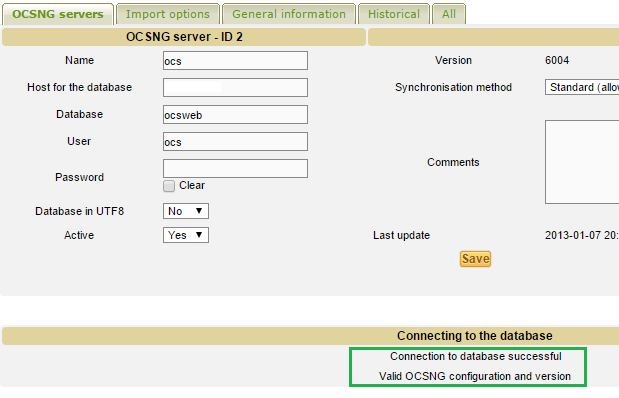Click the 'Host for the database' label
Viewport: 619px width, 398px height.
(79, 87)
